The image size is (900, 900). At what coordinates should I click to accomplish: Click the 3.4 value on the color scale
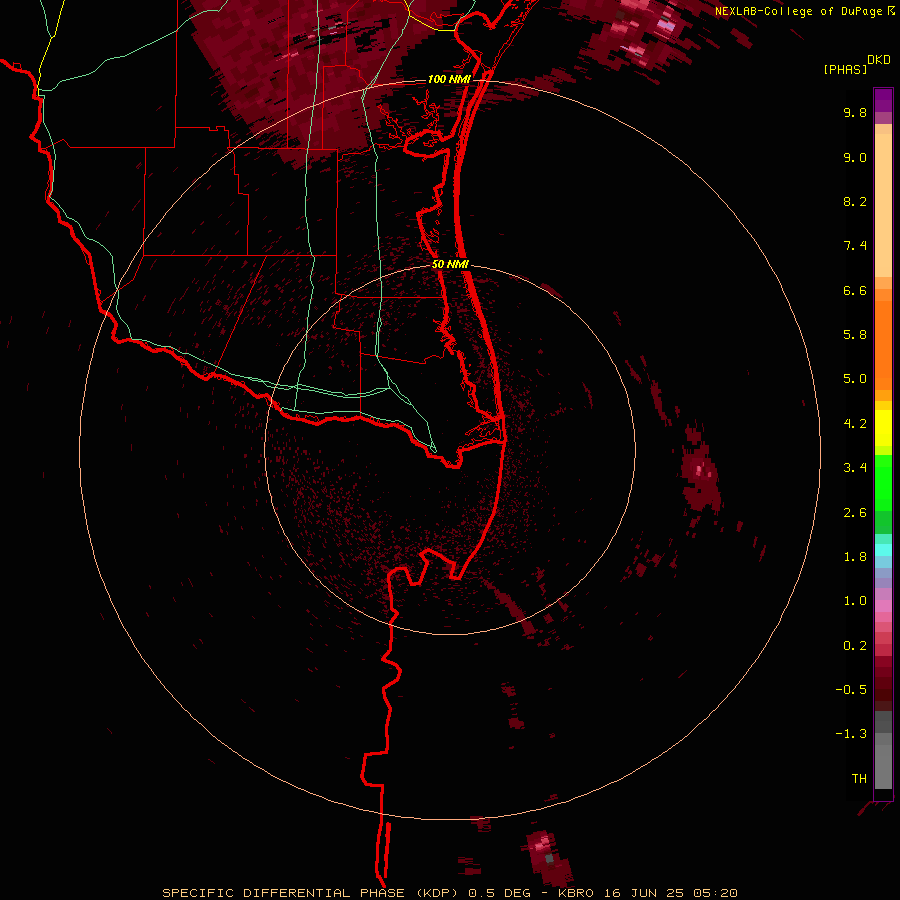pos(855,468)
